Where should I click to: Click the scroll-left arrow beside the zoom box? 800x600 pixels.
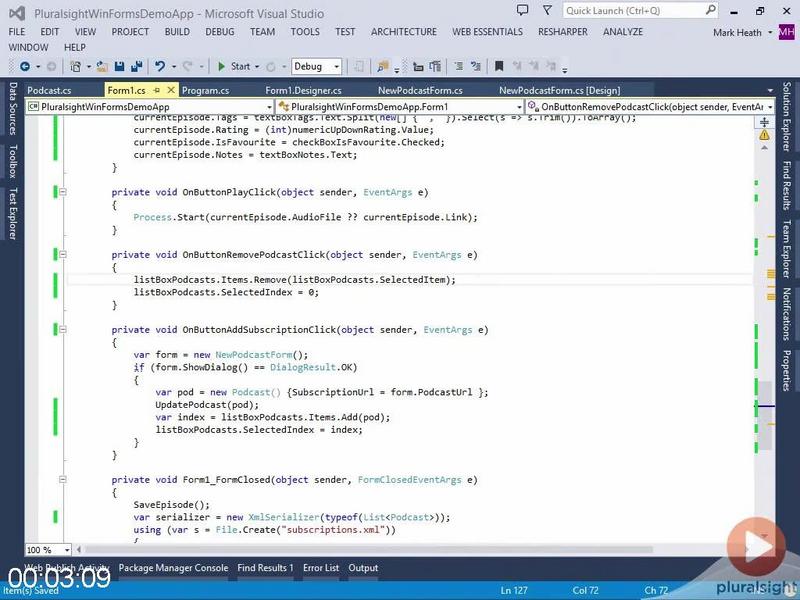pos(79,549)
